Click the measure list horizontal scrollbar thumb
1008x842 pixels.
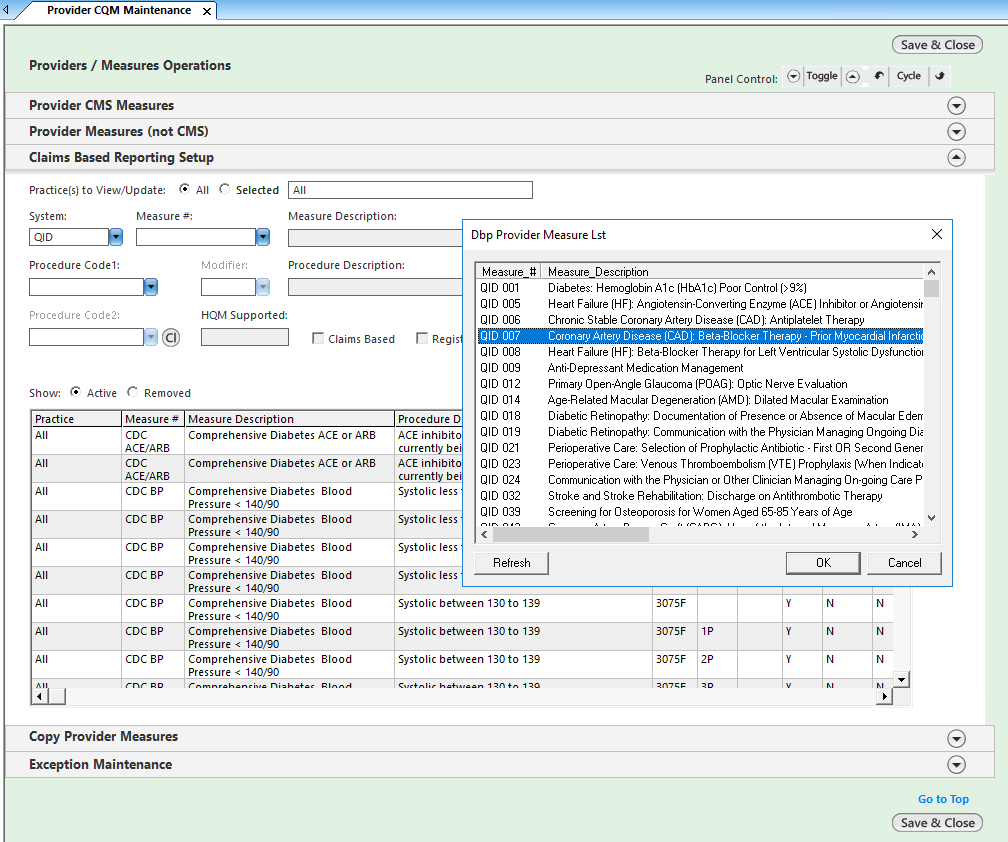(570, 534)
